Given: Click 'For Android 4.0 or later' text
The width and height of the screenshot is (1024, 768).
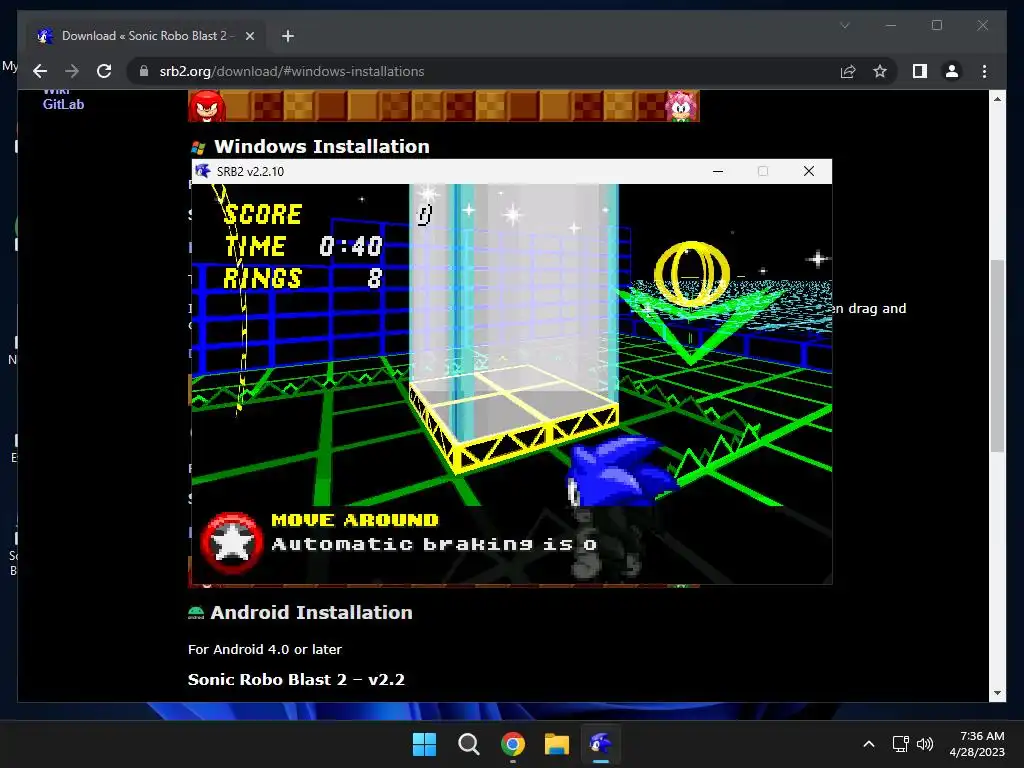Looking at the screenshot, I should [264, 649].
